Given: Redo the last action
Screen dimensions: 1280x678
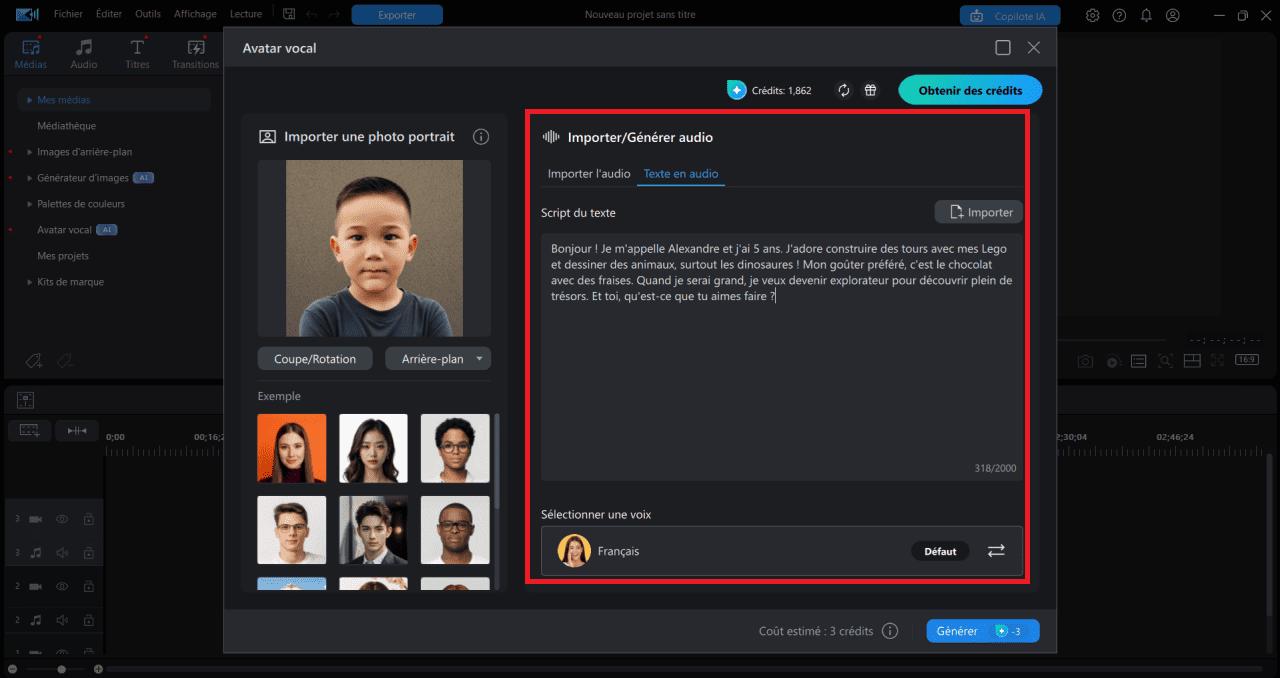Looking at the screenshot, I should point(333,14).
